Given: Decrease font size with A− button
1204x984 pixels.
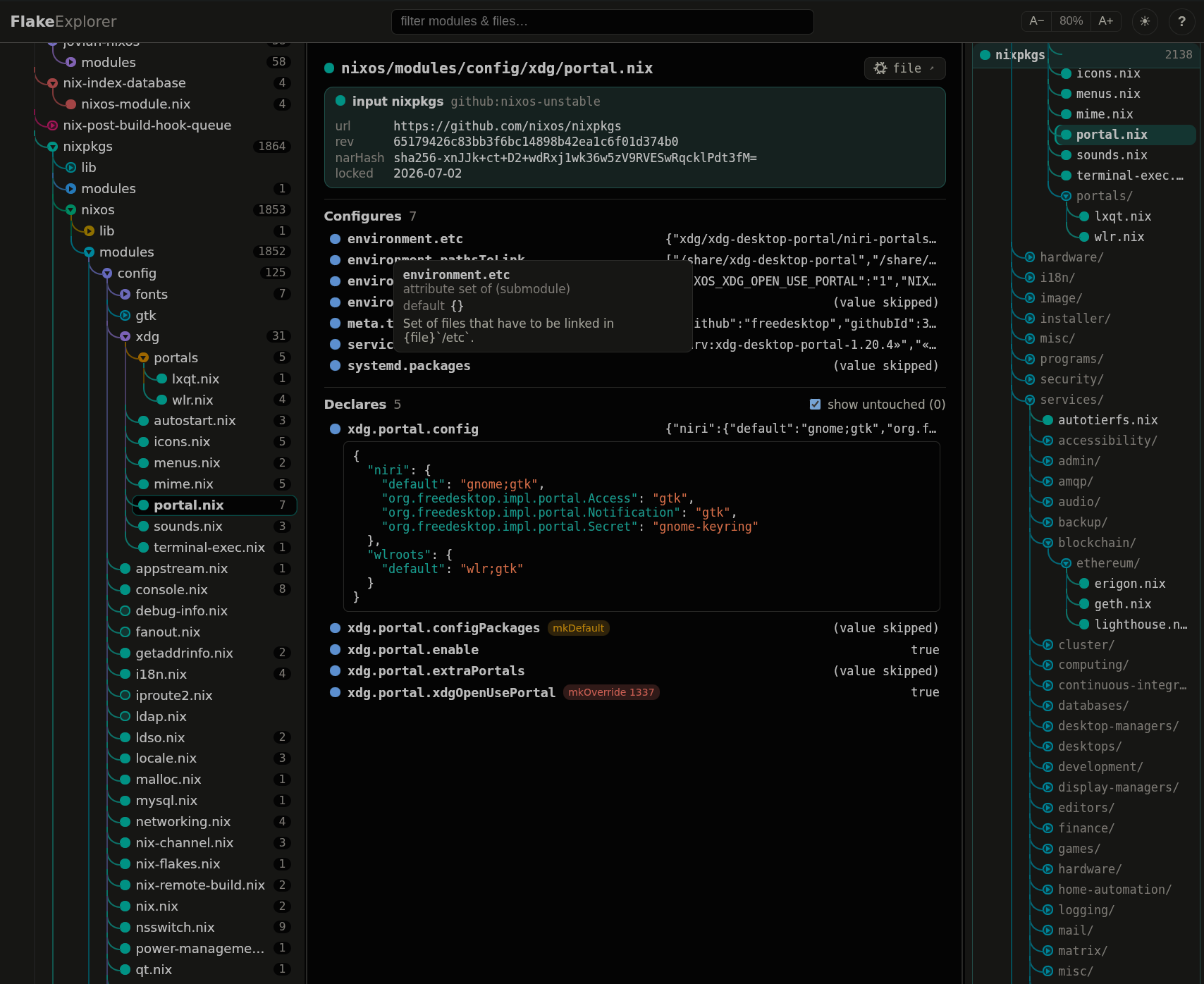Looking at the screenshot, I should point(1036,21).
